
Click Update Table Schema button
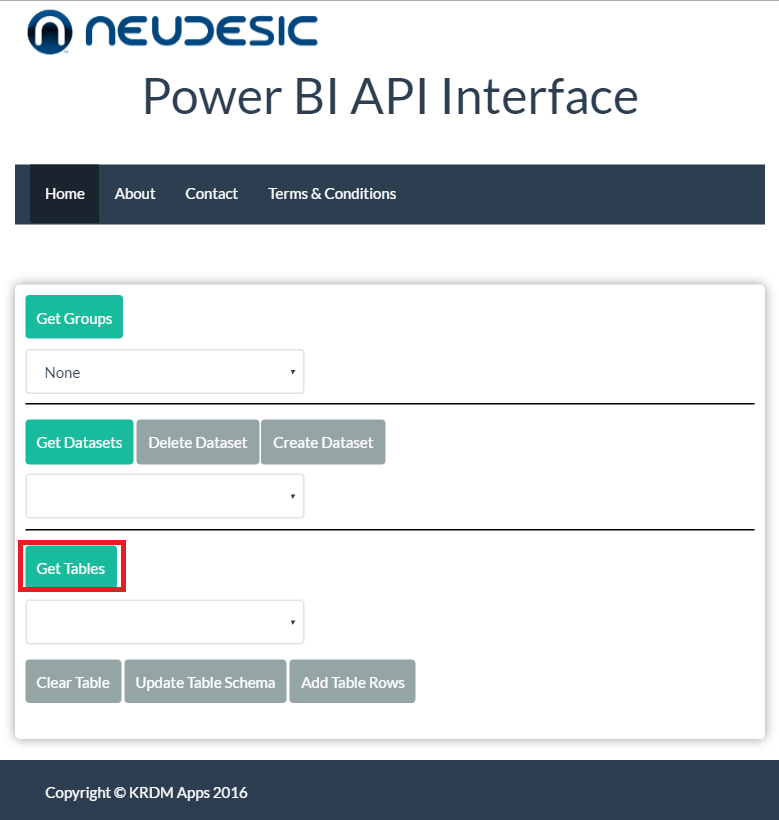[205, 681]
